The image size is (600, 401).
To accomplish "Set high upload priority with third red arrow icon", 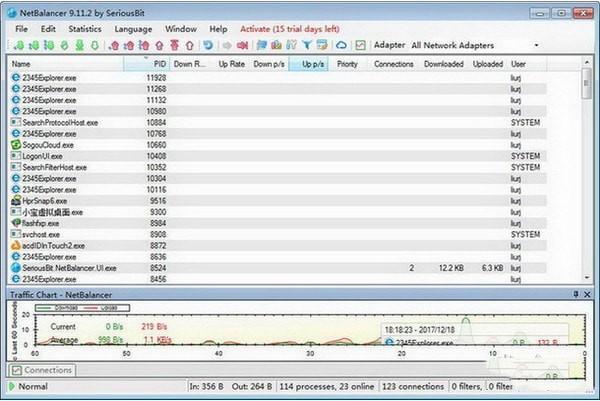I will [x=144, y=46].
